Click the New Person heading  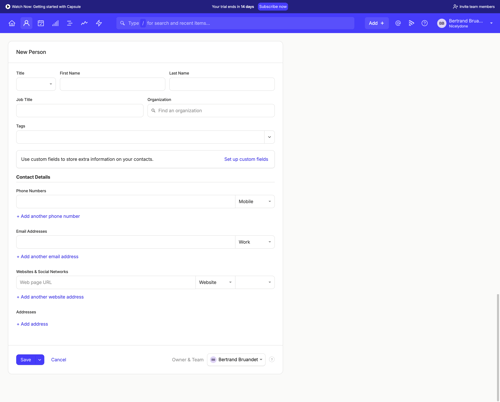pyautogui.click(x=31, y=52)
